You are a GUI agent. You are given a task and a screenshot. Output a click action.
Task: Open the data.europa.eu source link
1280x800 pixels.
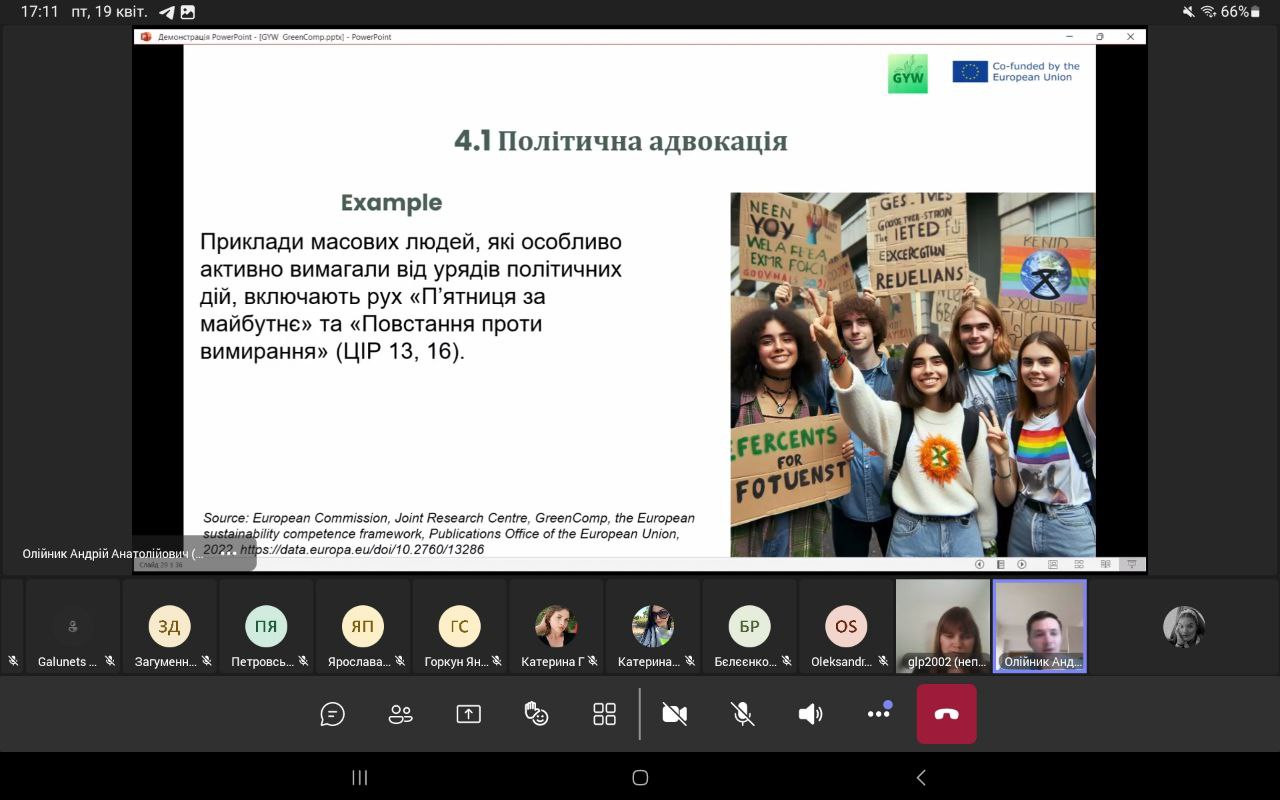(x=360, y=549)
